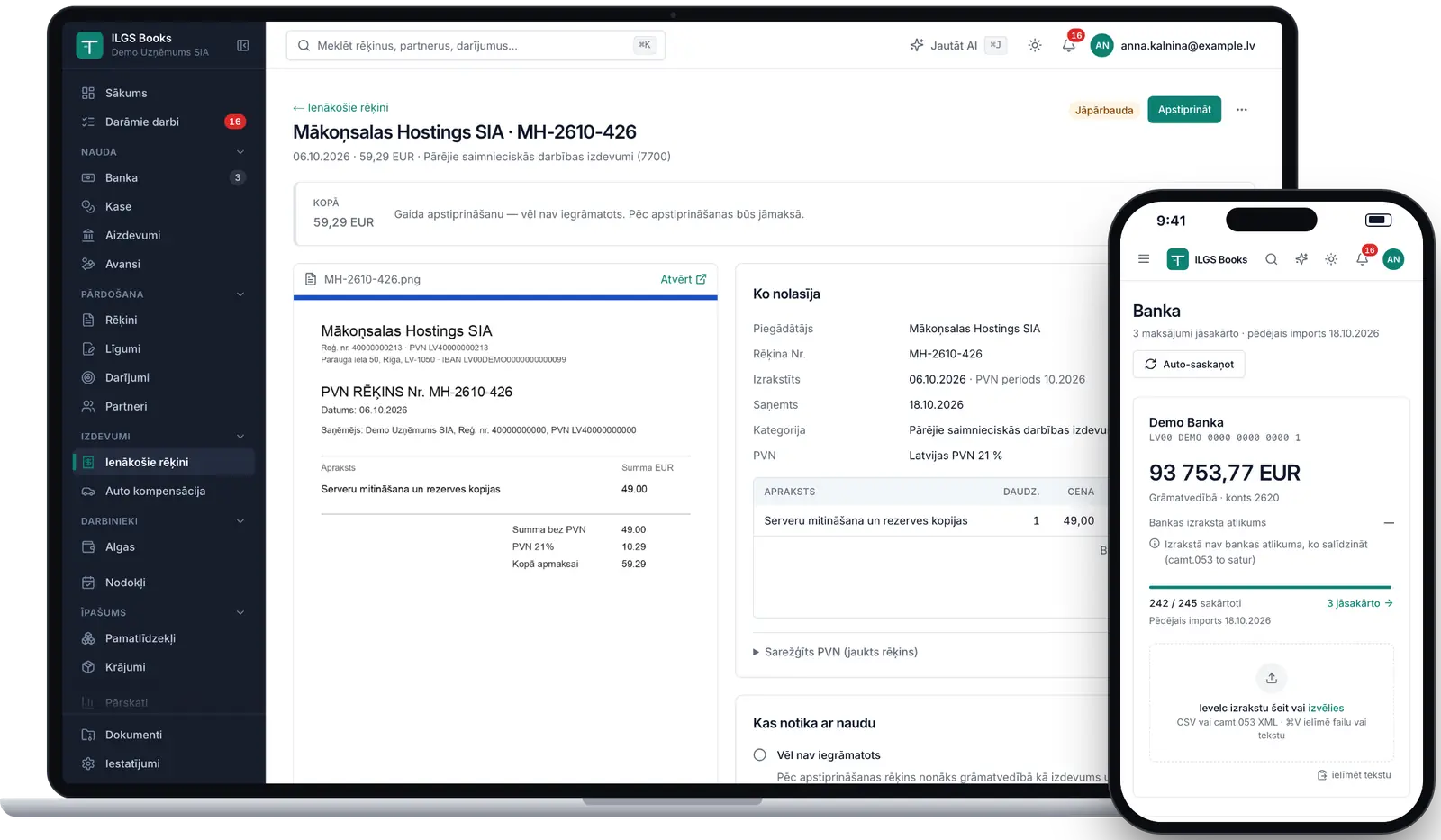Collapse the PĀRDOŠANA sidebar section
Image resolution: width=1441 pixels, height=840 pixels.
point(240,294)
